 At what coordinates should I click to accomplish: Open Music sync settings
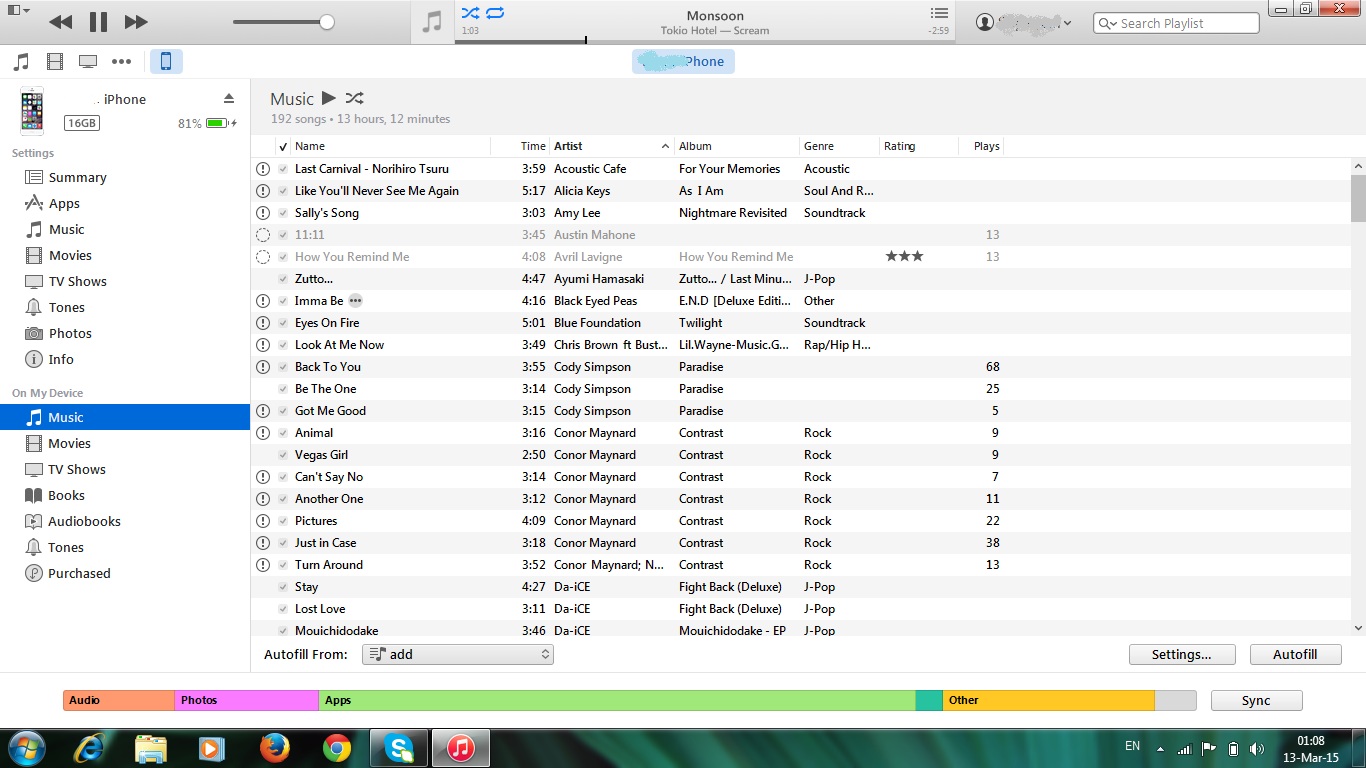(x=66, y=229)
